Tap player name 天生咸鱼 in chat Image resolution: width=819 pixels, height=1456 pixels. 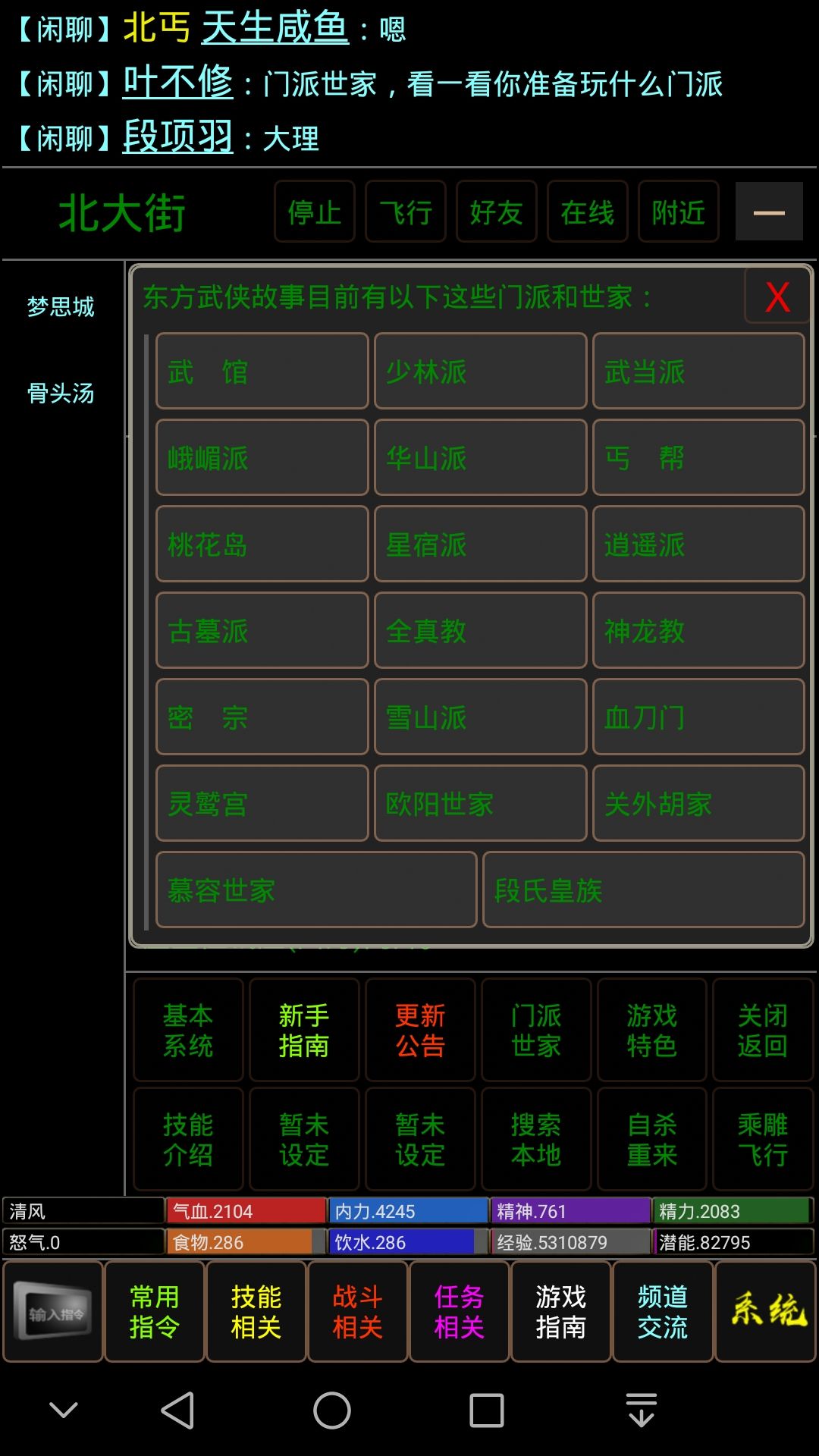[x=275, y=28]
